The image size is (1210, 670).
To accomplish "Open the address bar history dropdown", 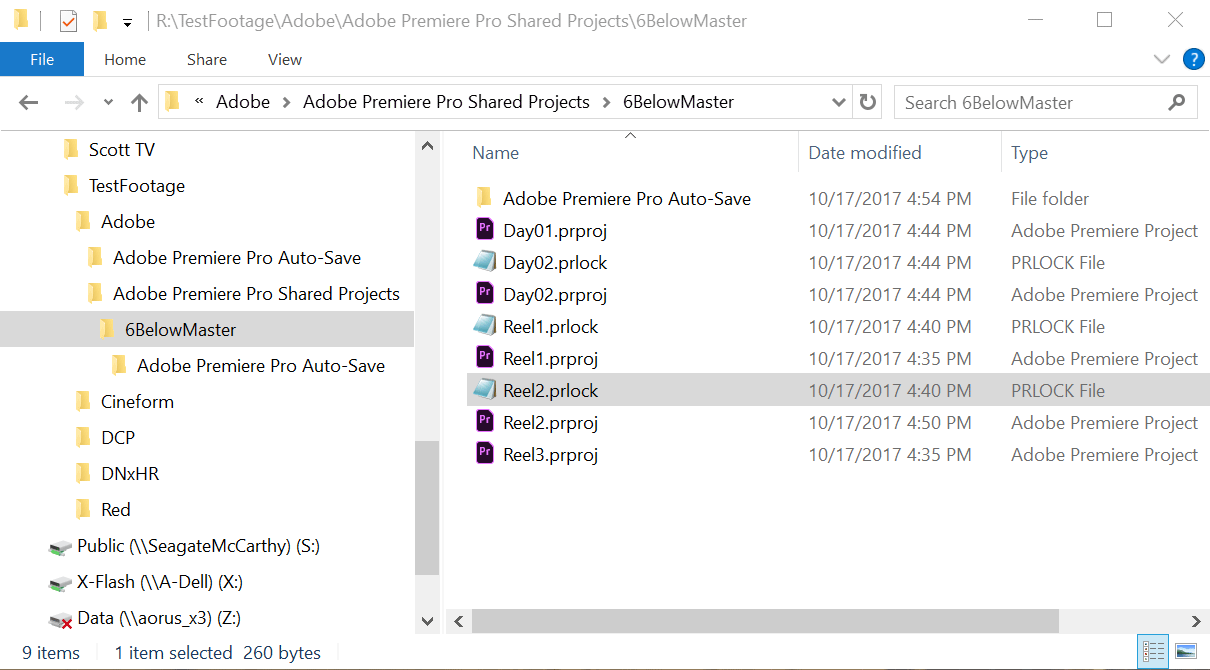I will click(x=839, y=102).
